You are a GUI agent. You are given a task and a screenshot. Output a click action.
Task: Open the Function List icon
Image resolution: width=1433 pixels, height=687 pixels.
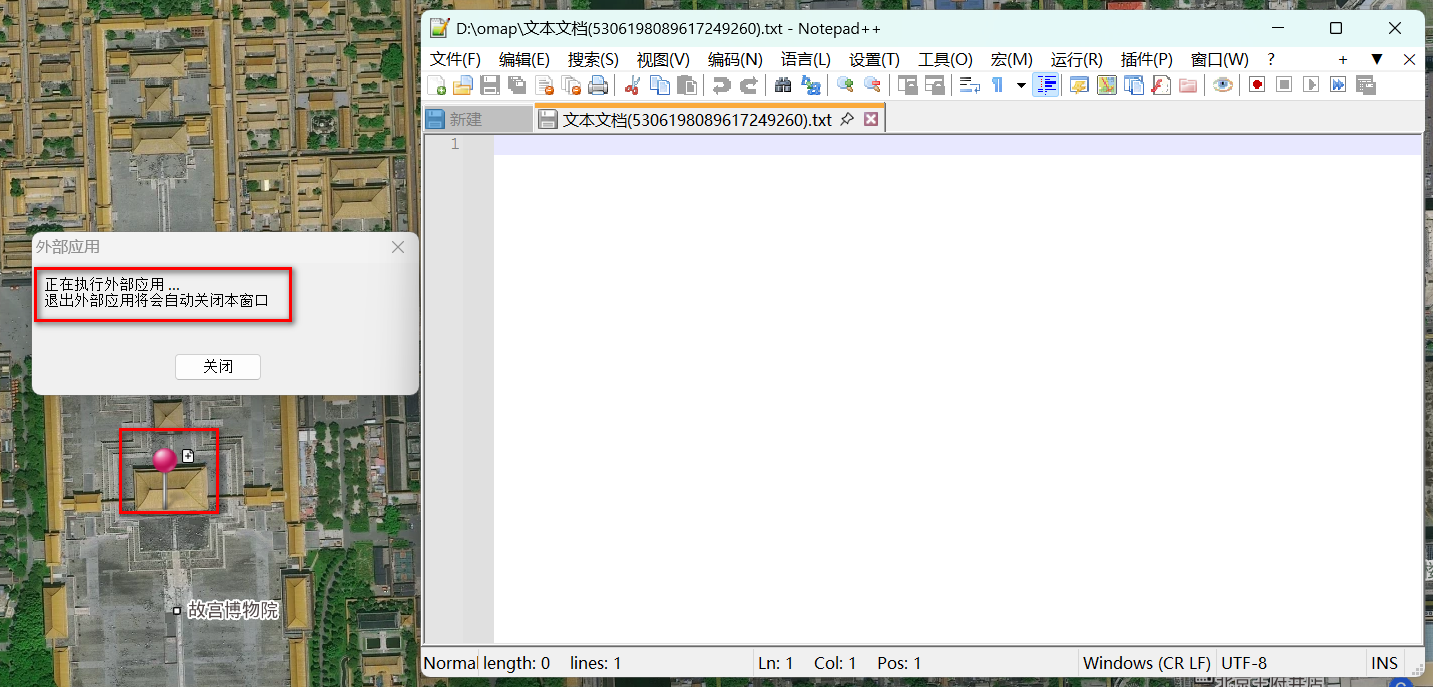tap(1161, 85)
